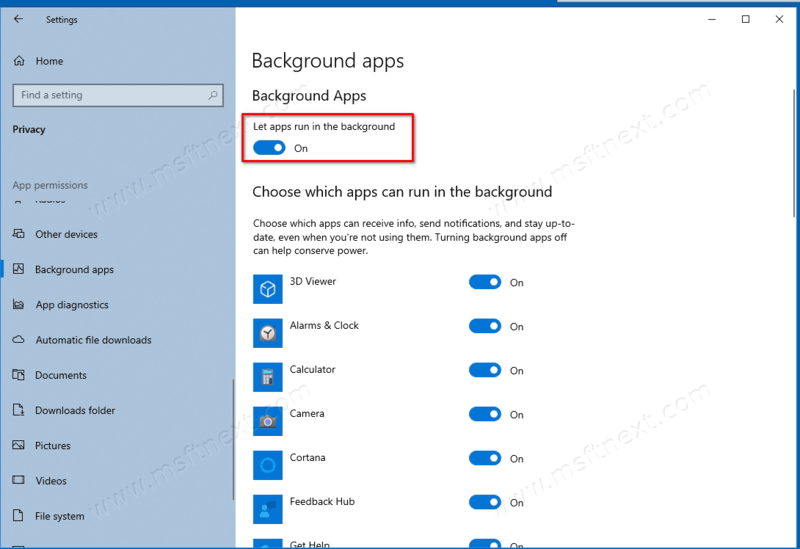
Task: Open the File system privacy page
Action: (60, 516)
